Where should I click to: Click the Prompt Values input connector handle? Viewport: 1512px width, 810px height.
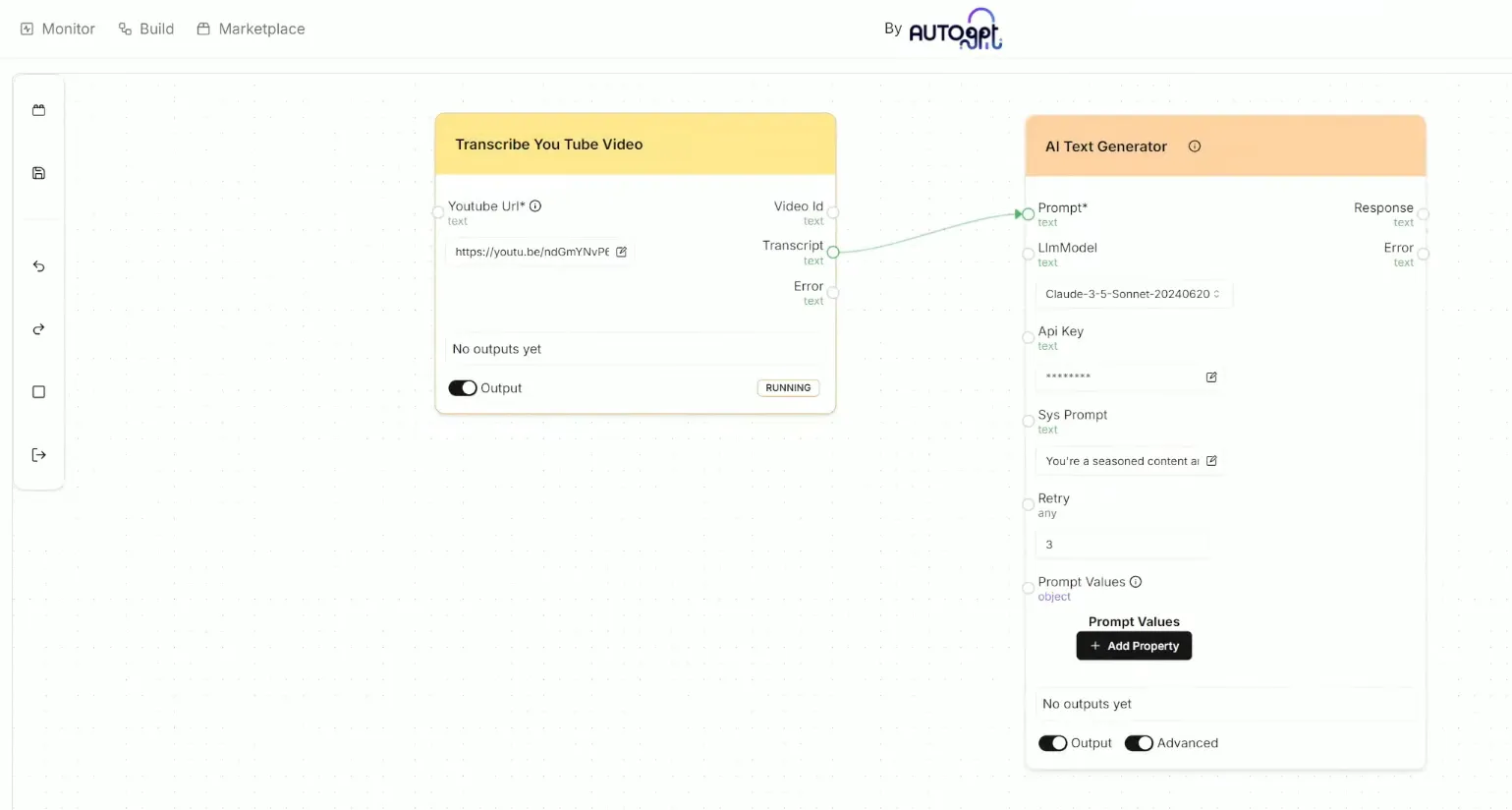click(1028, 588)
